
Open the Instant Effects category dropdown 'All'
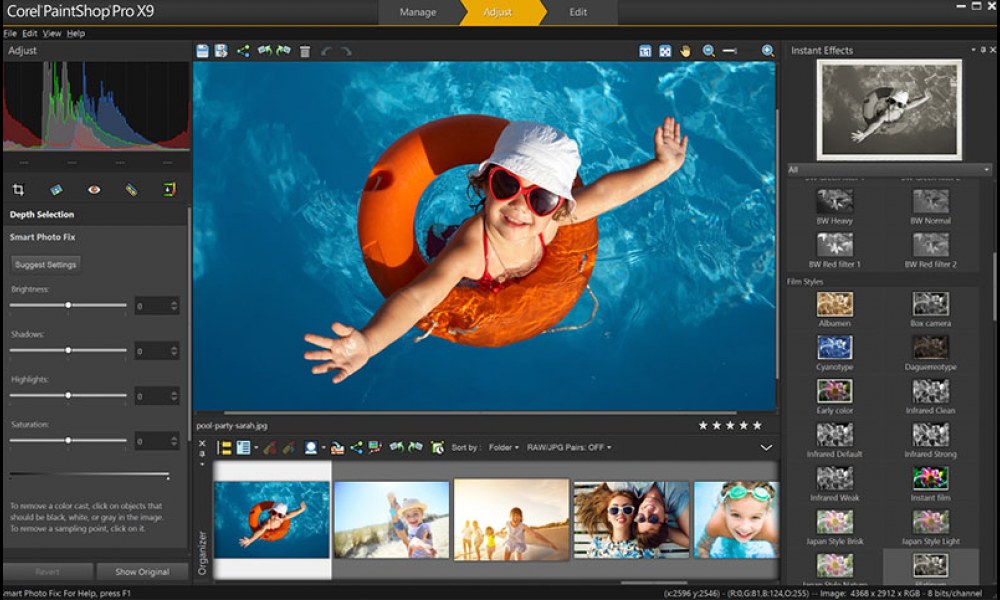pos(889,170)
